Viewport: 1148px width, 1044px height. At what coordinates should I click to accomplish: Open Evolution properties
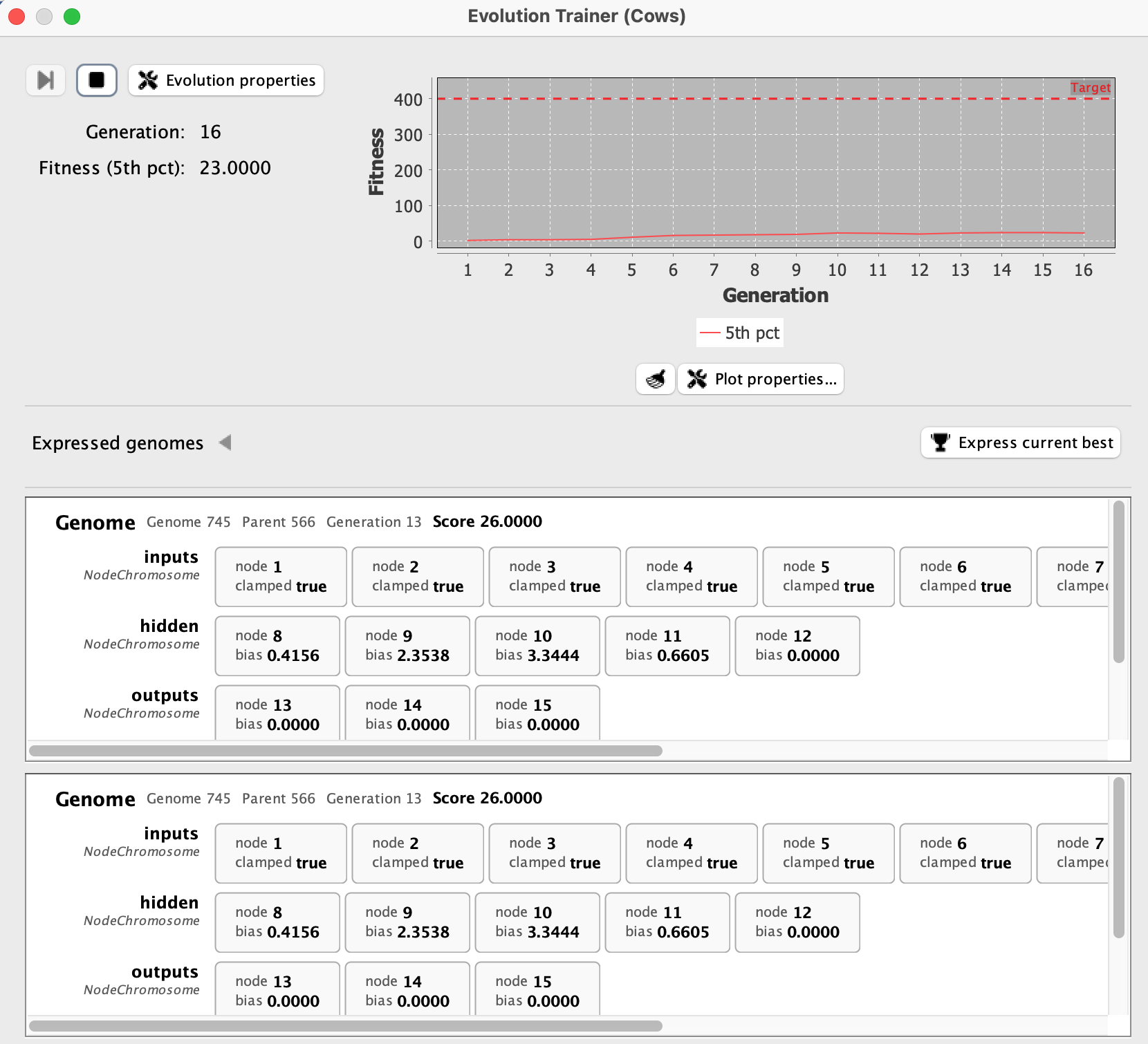click(226, 80)
